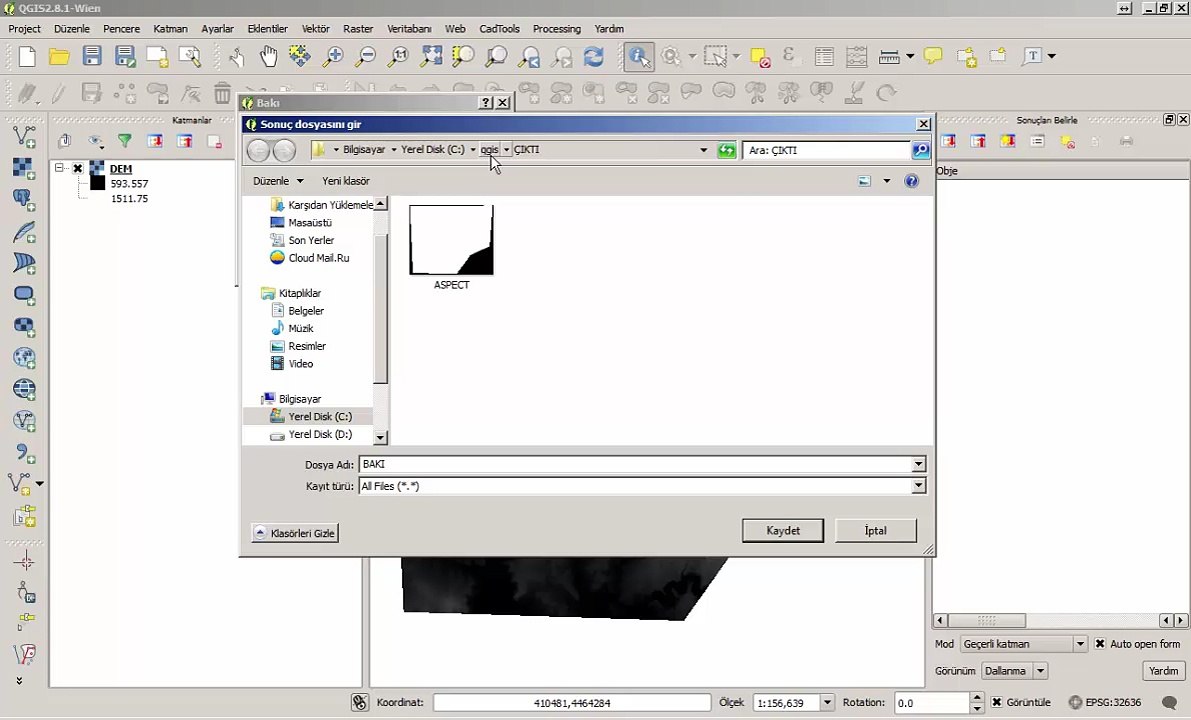Click the Save project icon

pos(92,56)
